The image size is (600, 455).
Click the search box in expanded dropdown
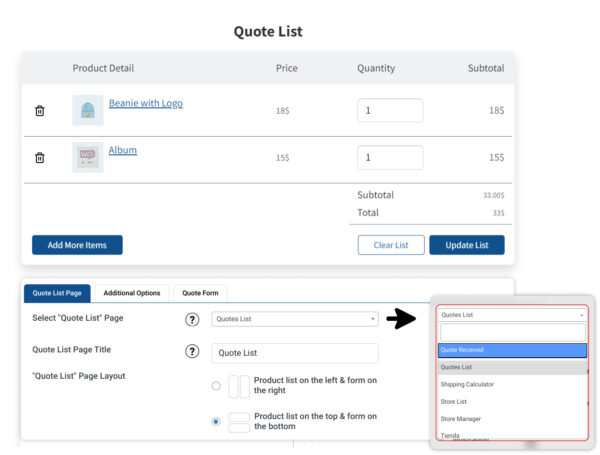coord(512,332)
